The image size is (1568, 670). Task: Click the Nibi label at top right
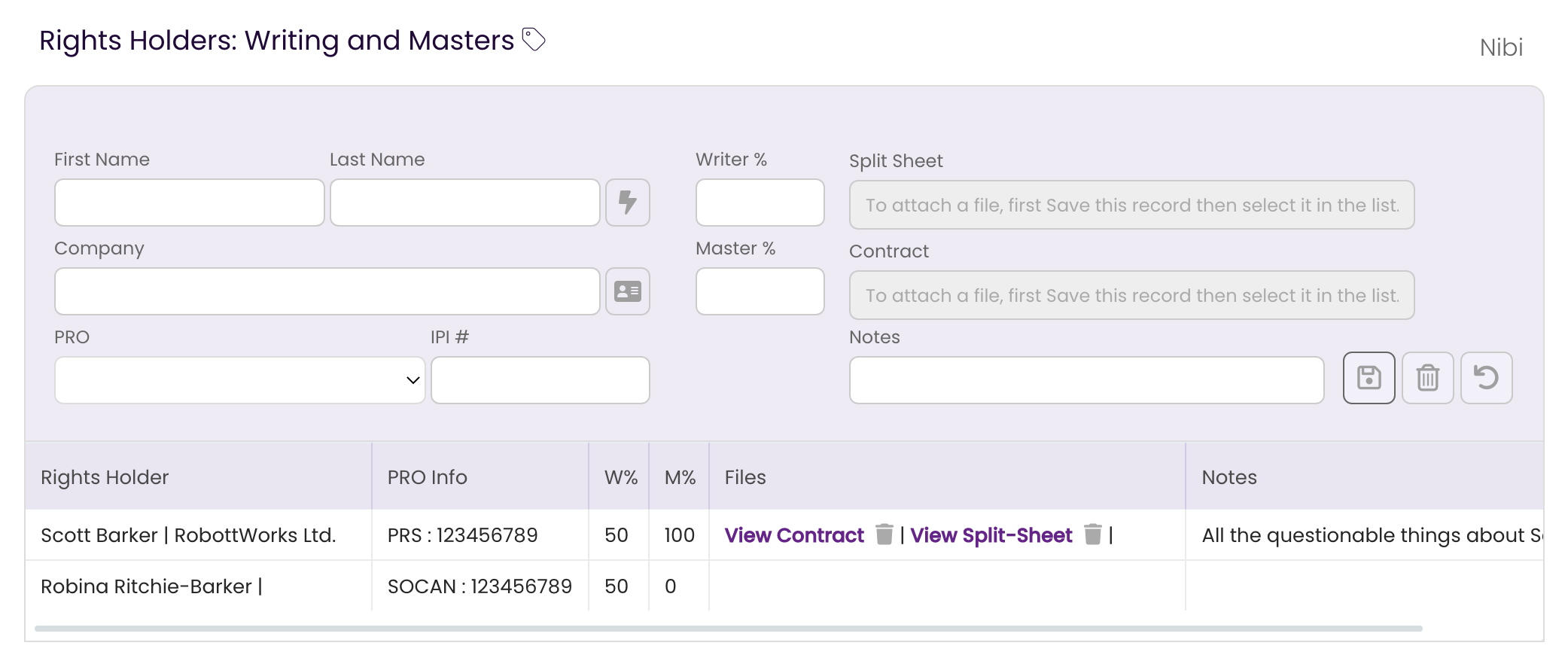tap(1501, 47)
